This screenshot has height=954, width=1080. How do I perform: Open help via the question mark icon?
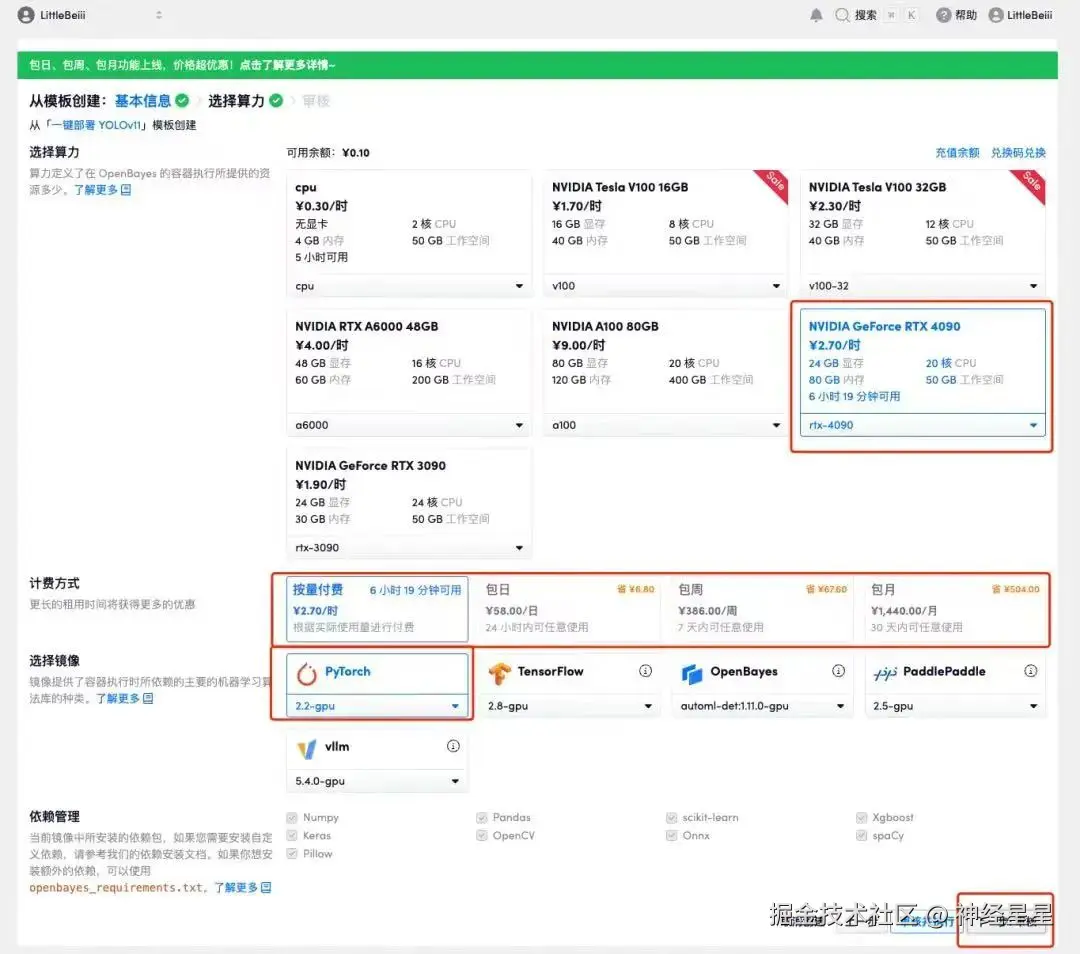[943, 15]
